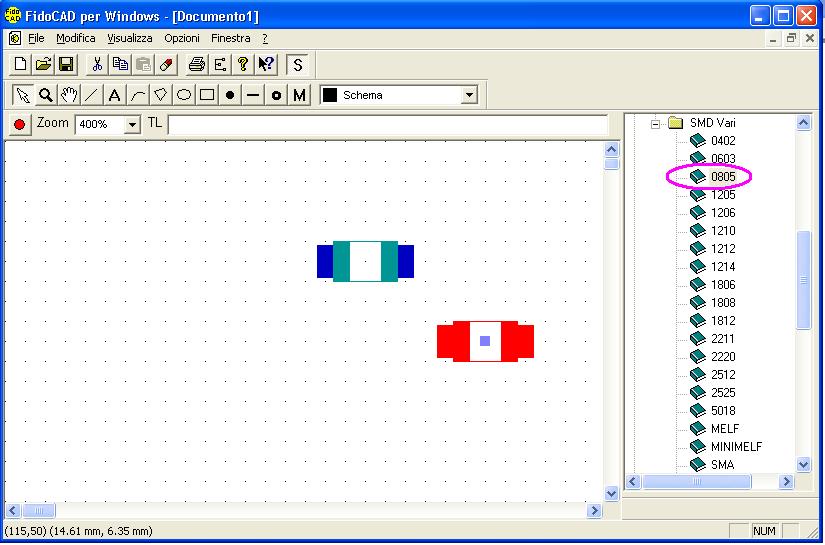
Task: Print the drawing with printer icon
Action: pyautogui.click(x=197, y=65)
